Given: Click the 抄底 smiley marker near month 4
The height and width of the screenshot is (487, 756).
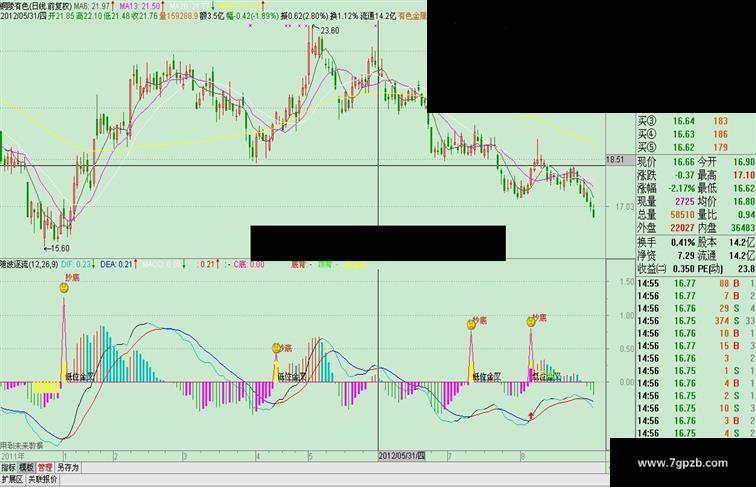Looking at the screenshot, I should pyautogui.click(x=276, y=348).
